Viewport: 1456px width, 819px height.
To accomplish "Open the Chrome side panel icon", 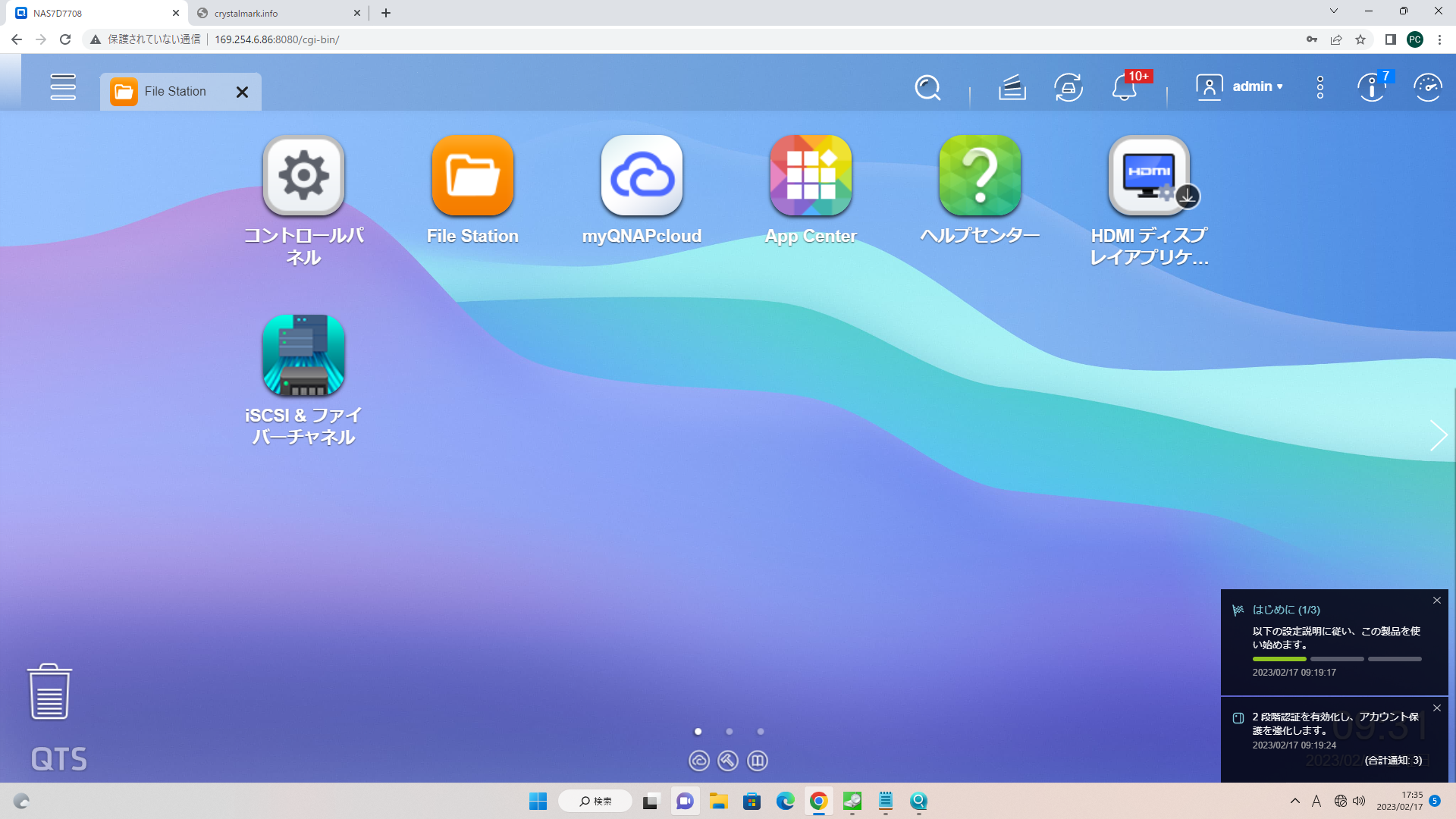I will (1390, 39).
